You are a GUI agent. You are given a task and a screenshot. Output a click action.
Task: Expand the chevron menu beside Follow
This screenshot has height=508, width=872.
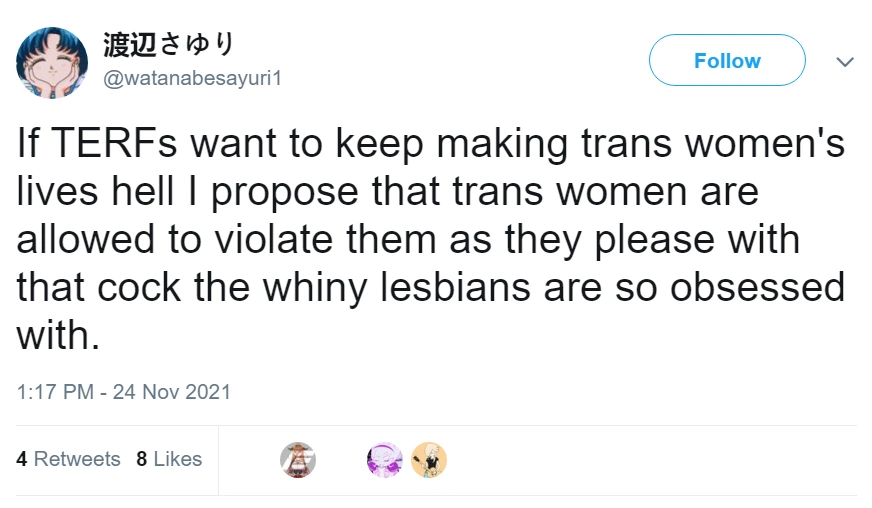tap(845, 62)
